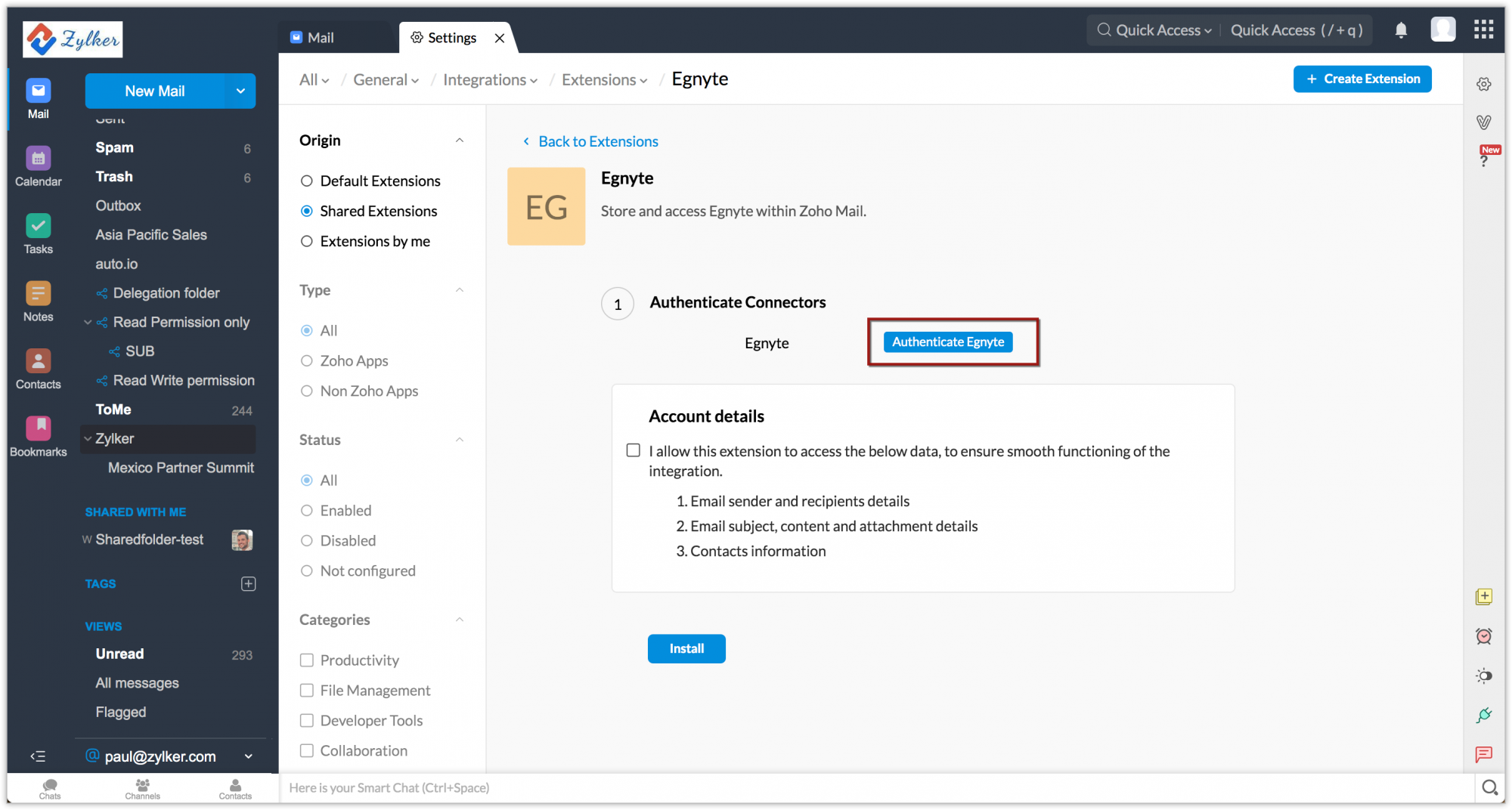Check the Collaboration category

(x=307, y=750)
